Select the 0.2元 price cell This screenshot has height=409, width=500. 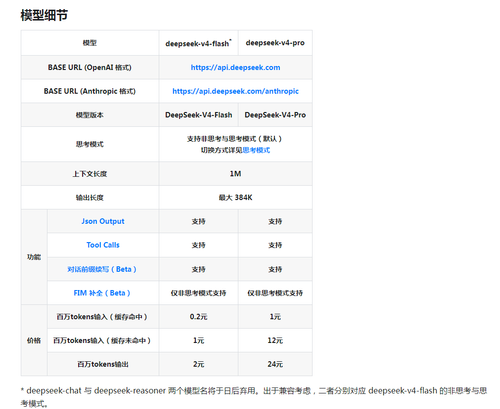tap(198, 317)
